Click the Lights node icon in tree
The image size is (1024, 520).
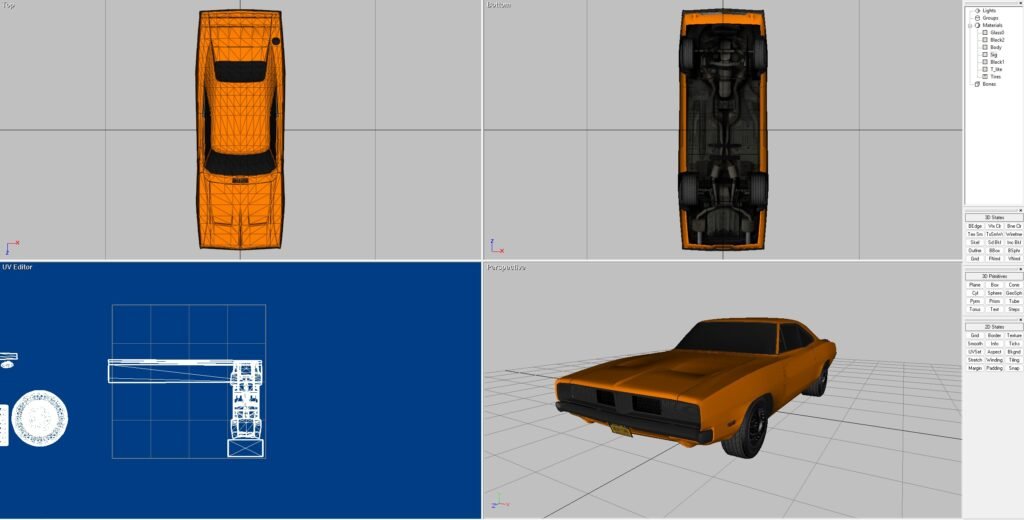pos(977,11)
